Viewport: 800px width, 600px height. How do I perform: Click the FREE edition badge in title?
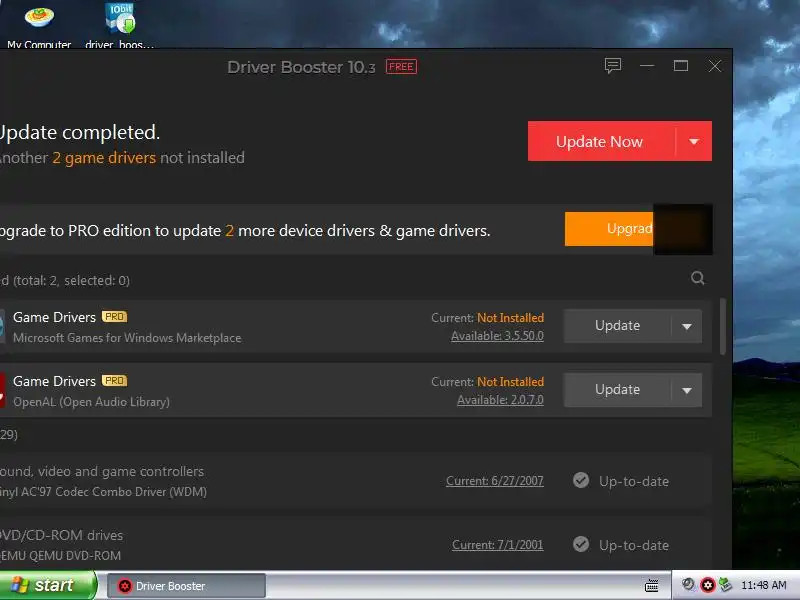[x=401, y=67]
